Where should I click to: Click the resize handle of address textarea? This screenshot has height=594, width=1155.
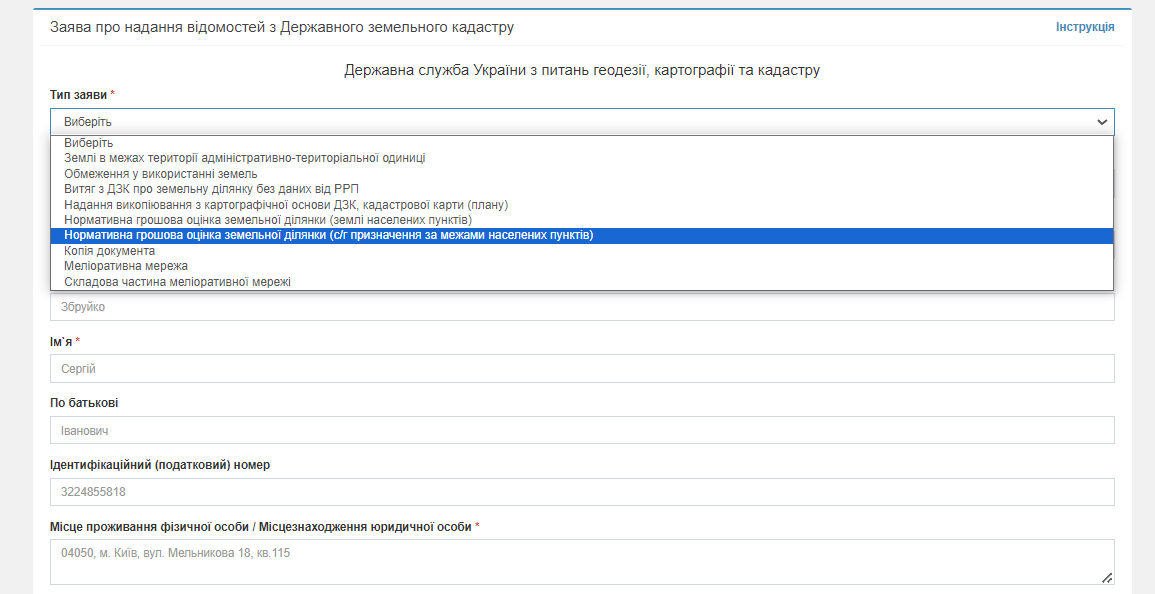click(1107, 578)
